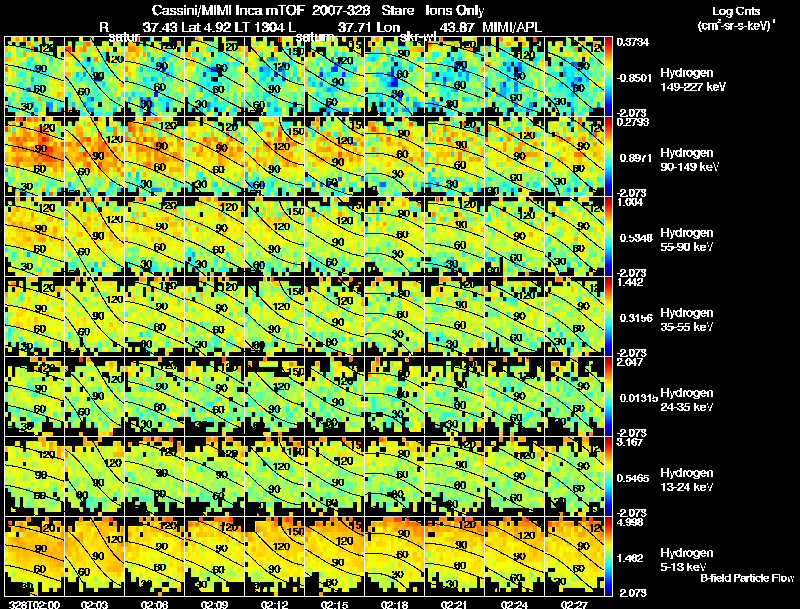Click the color bar beside Hydrogen 35-55 keV
Image resolution: width=800 pixels, height=609 pixels.
(608, 317)
